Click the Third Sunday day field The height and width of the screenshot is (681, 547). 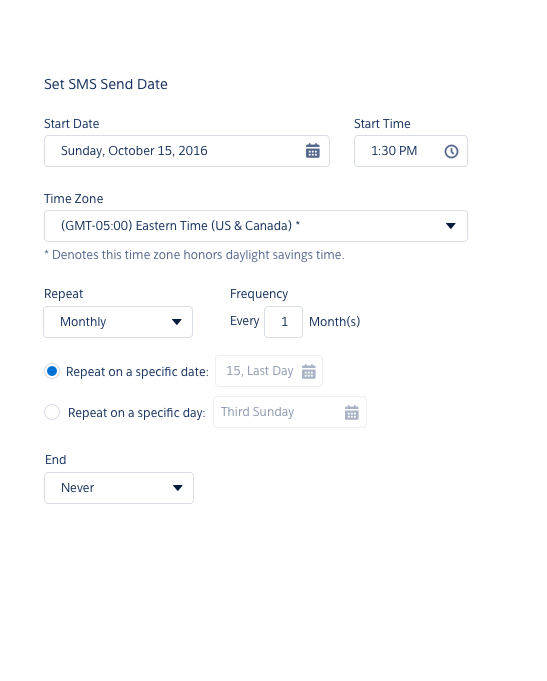(x=290, y=412)
